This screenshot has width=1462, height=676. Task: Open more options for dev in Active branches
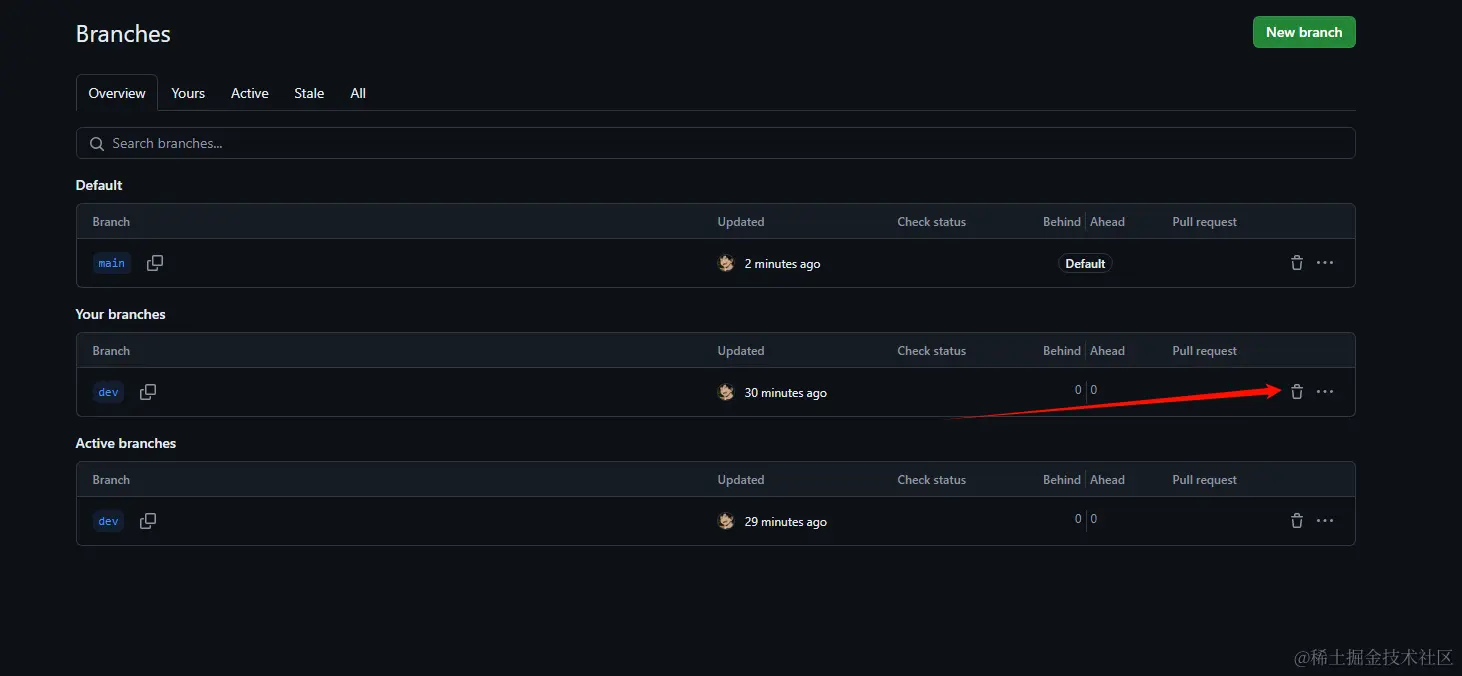[1325, 521]
